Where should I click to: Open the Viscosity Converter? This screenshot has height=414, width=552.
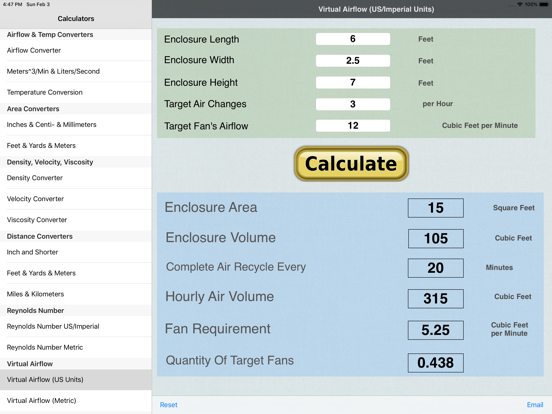pos(76,220)
